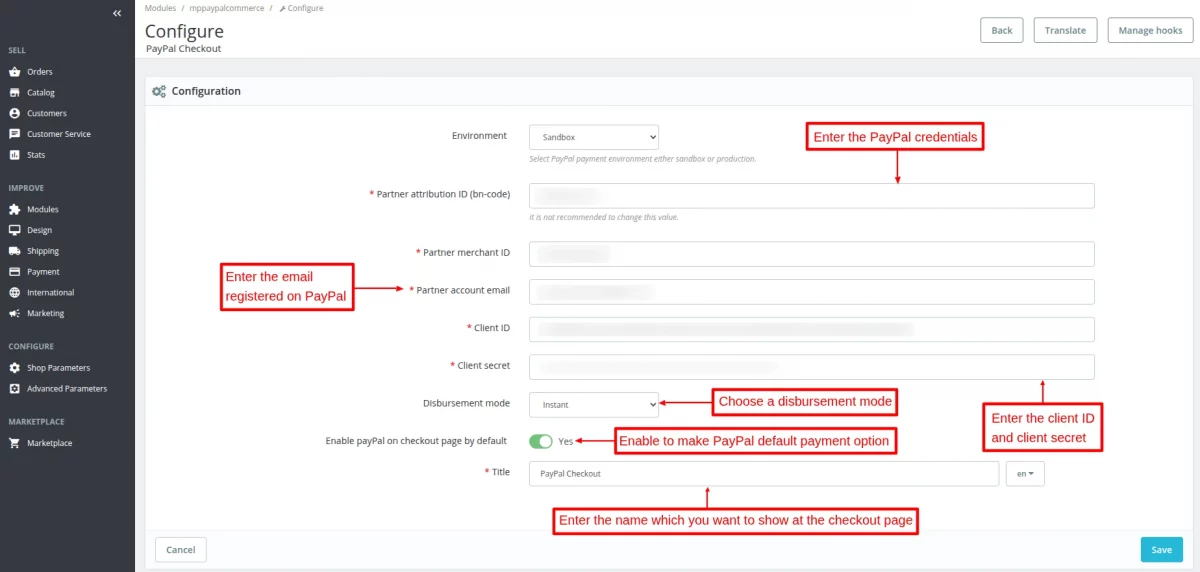This screenshot has width=1200, height=572.
Task: Open Catalog in the sidebar menu
Action: [x=41, y=93]
